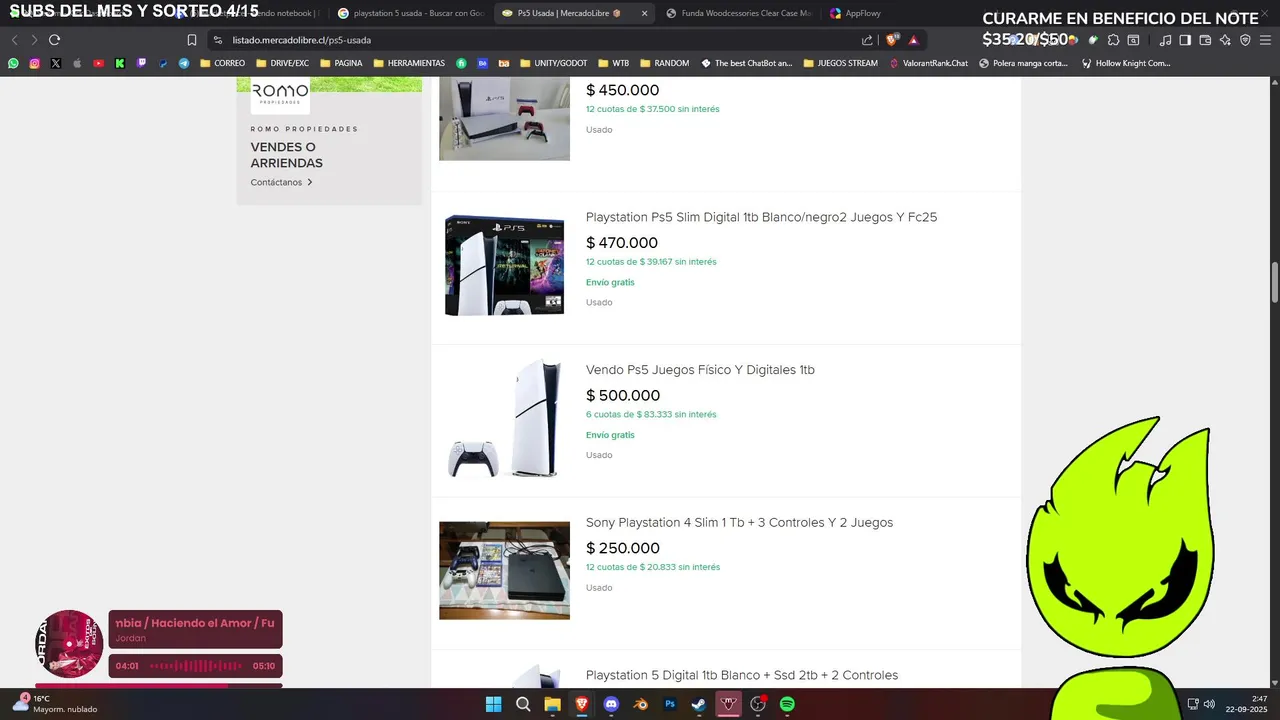Open Blender from the taskbar
Screen dimensions: 1280x720
tap(641, 704)
